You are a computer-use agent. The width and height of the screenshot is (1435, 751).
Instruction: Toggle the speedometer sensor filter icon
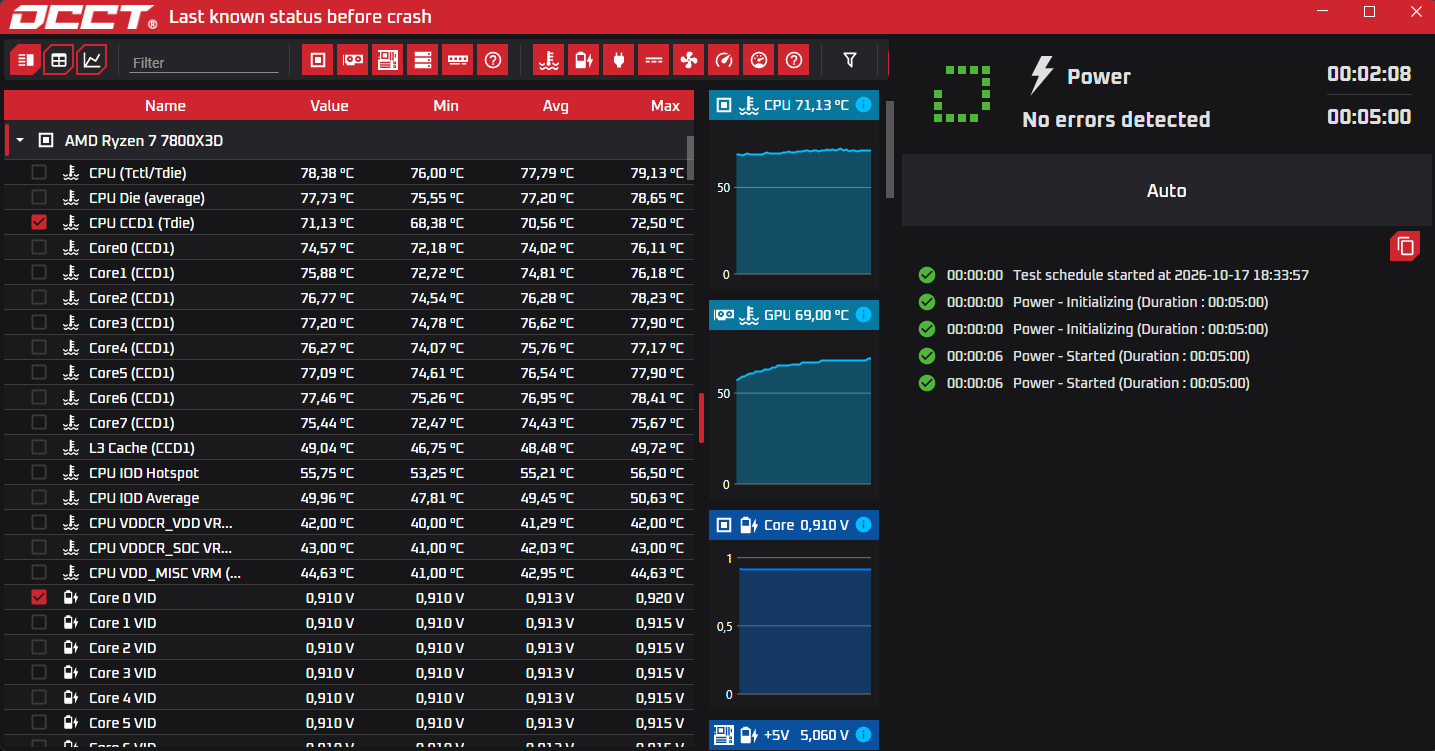coord(723,60)
